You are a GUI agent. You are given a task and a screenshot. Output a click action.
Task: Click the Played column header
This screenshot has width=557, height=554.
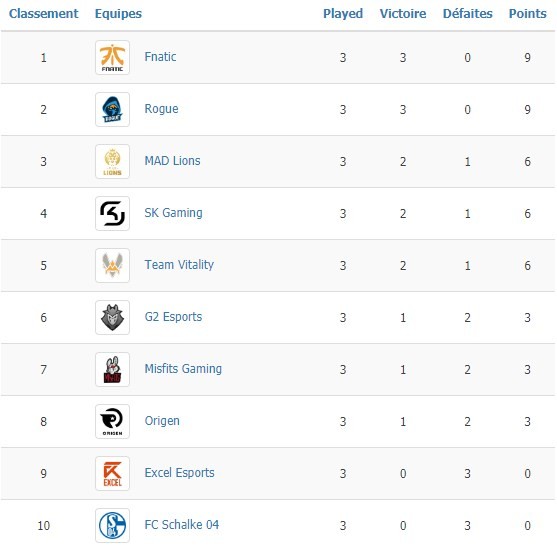(343, 13)
